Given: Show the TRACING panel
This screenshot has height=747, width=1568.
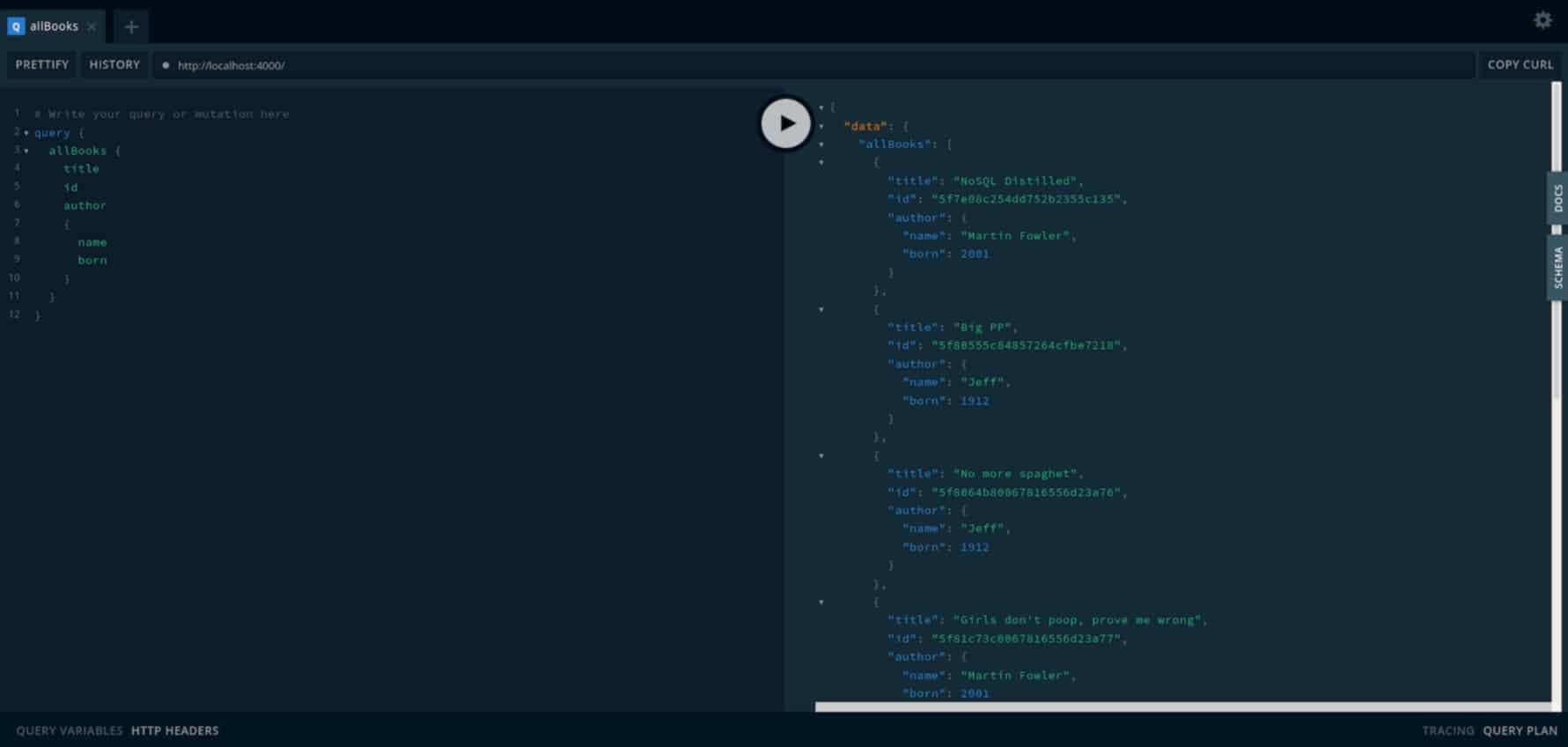Looking at the screenshot, I should point(1447,730).
